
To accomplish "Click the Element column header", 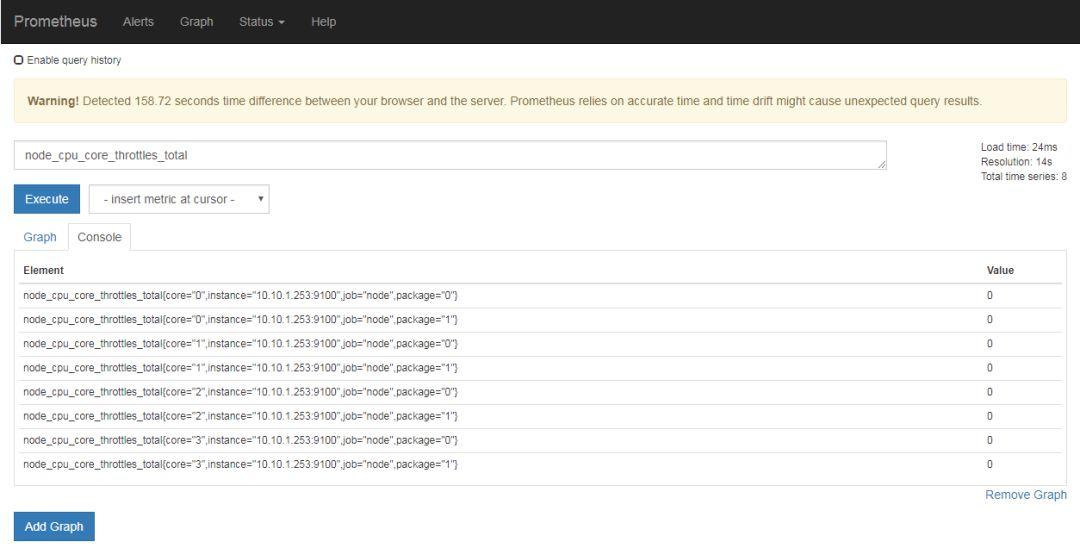I will (x=44, y=270).
